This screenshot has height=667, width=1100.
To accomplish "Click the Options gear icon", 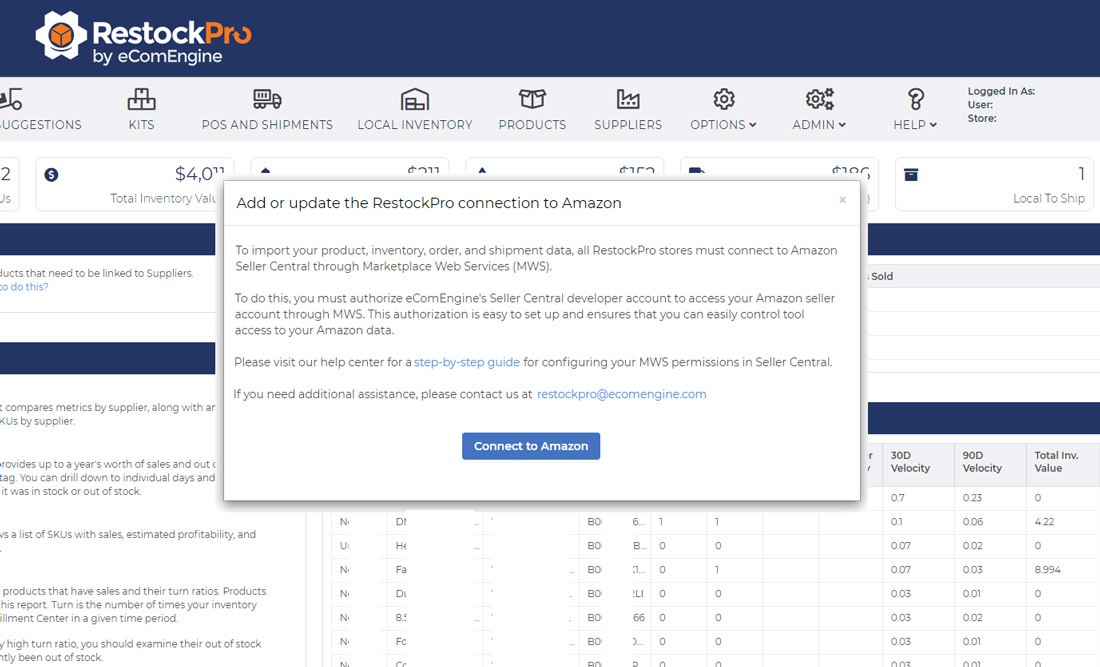I will pos(723,99).
